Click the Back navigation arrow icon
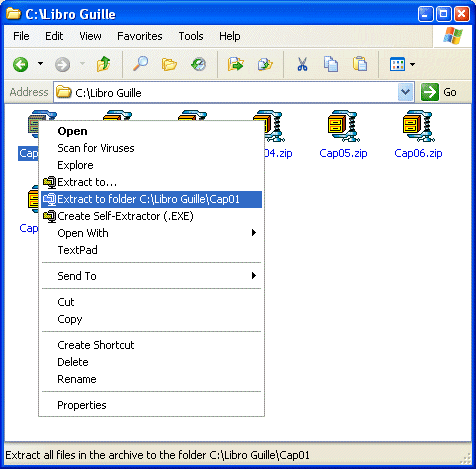The height and width of the screenshot is (469, 476). point(21,64)
